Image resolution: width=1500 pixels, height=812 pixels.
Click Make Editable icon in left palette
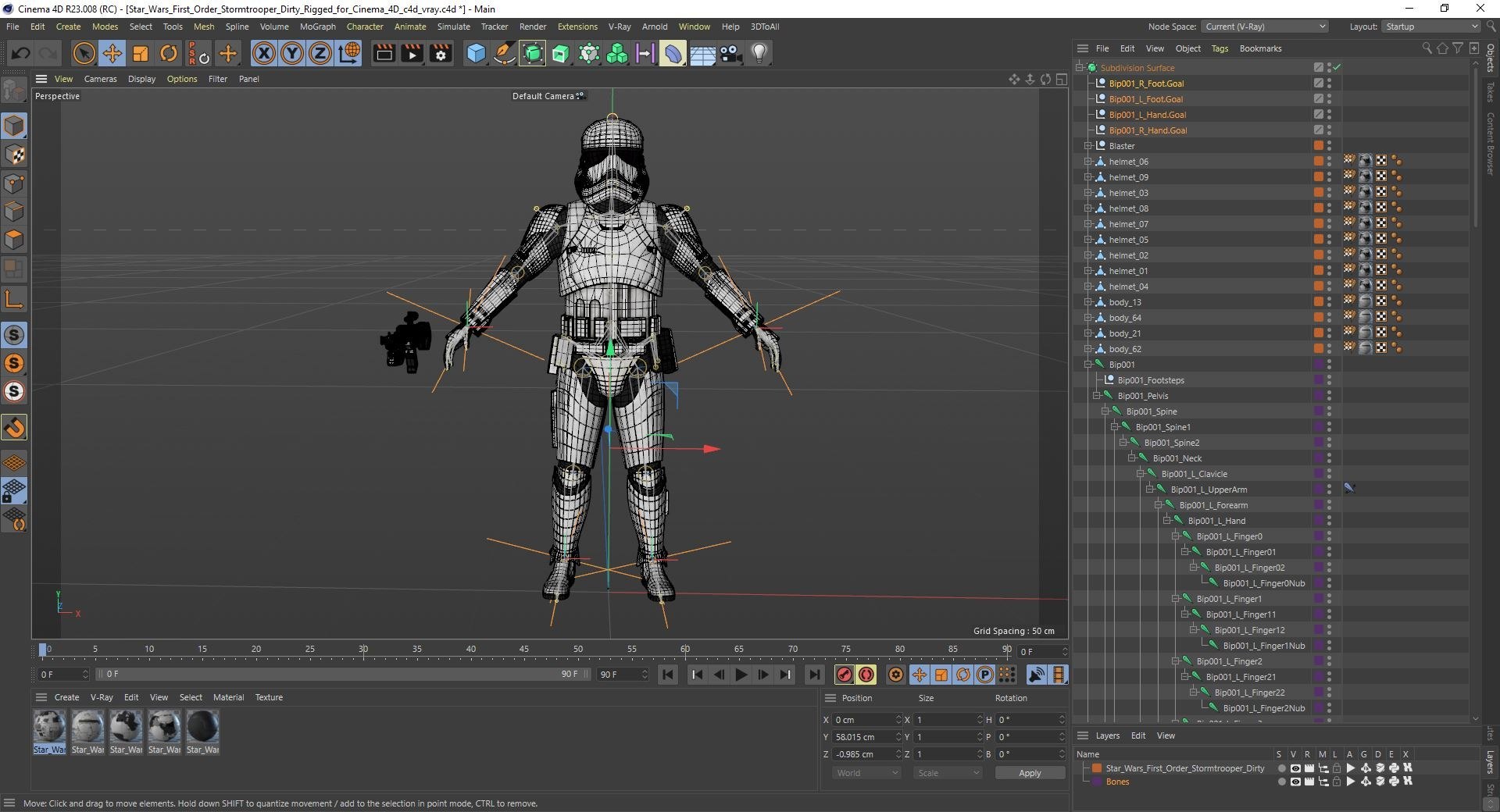point(14,91)
